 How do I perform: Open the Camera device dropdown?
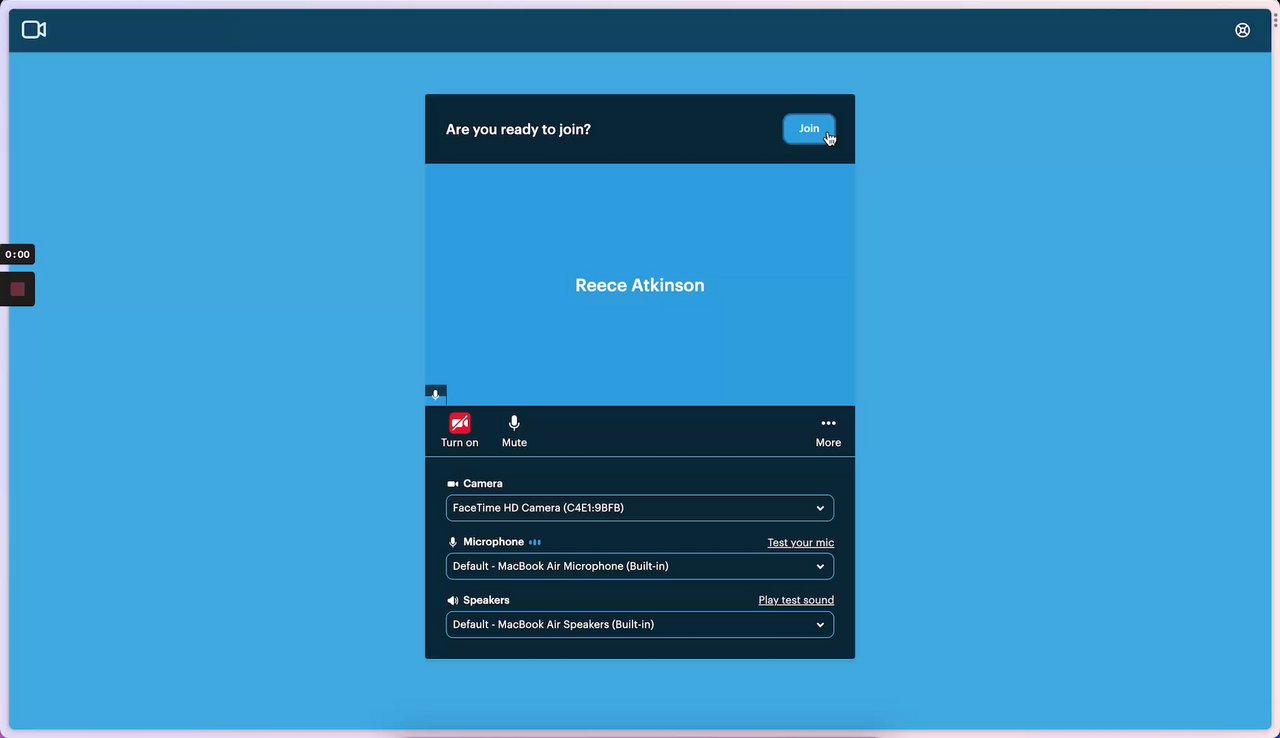tap(640, 508)
